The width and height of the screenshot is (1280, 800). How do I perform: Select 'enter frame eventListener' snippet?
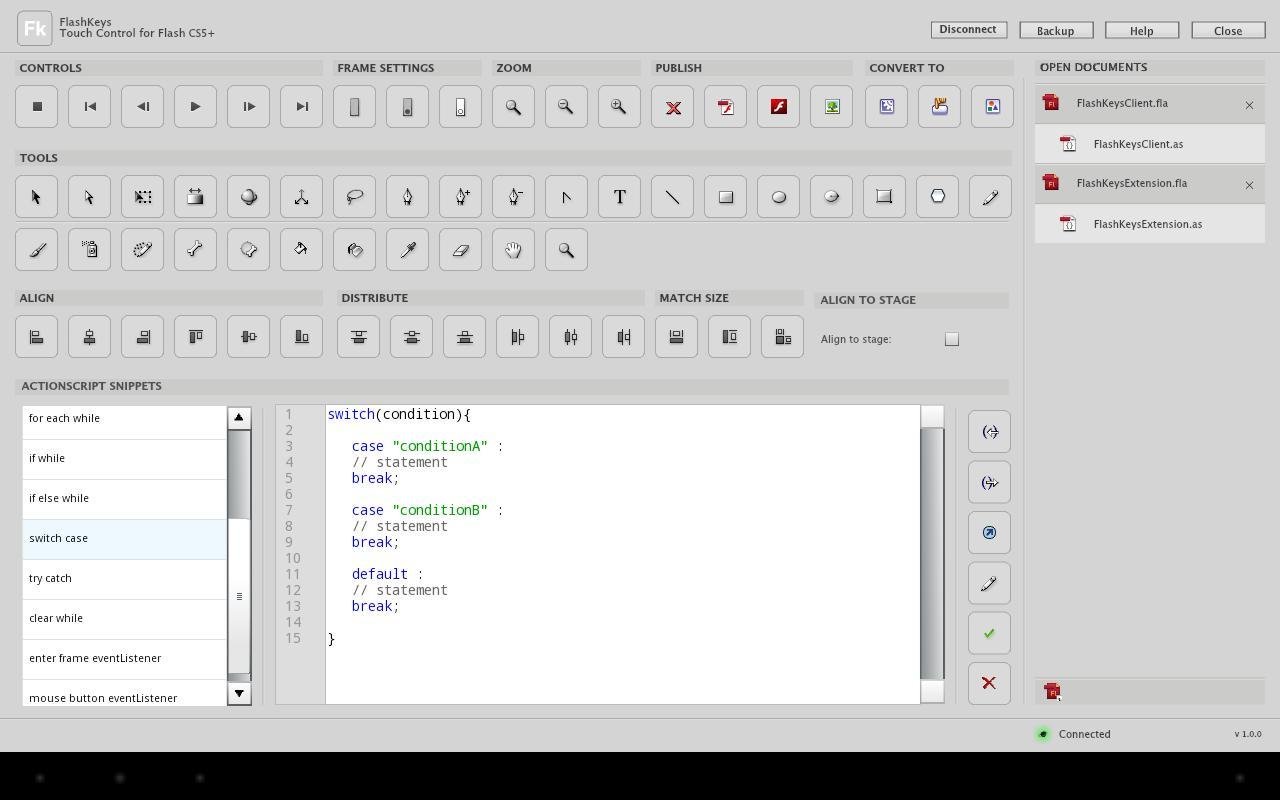[x=125, y=659]
